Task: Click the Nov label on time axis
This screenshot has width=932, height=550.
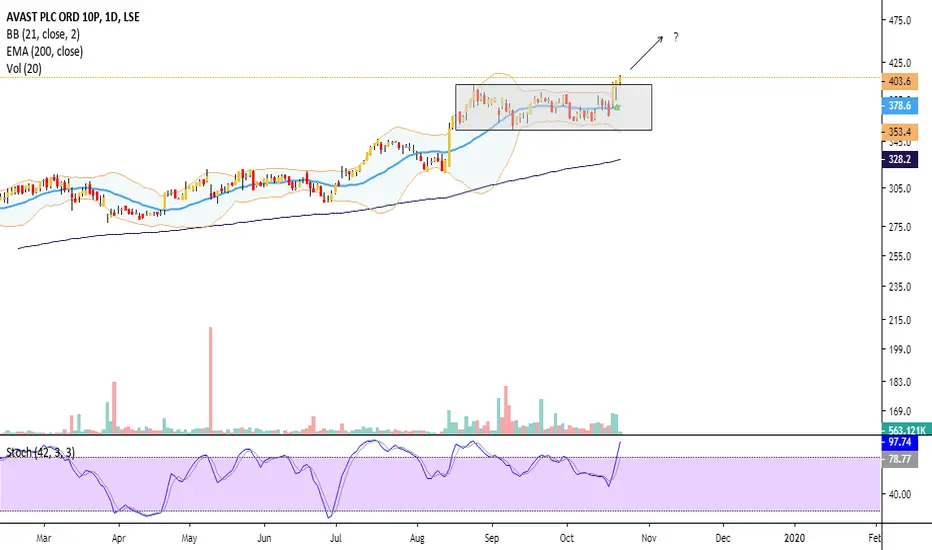Action: point(648,538)
